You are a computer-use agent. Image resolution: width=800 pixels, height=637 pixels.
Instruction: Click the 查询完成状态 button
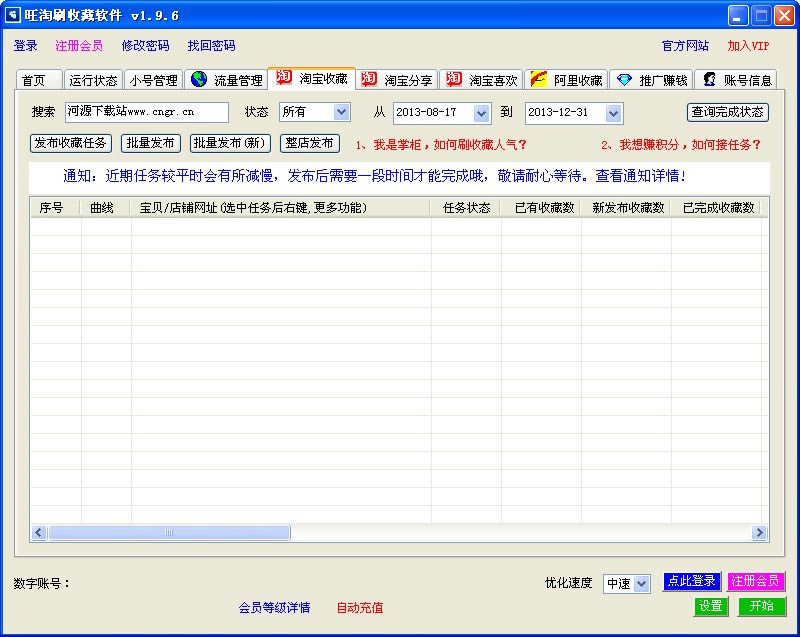(728, 112)
